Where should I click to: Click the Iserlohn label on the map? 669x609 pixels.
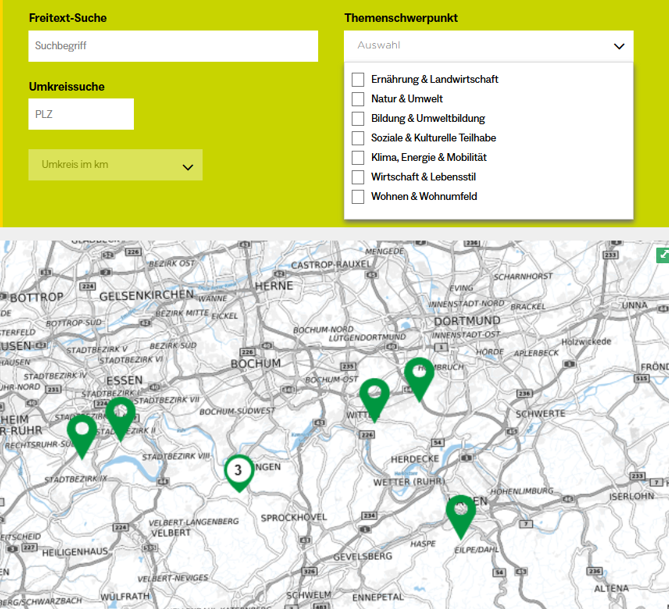[x=631, y=496]
